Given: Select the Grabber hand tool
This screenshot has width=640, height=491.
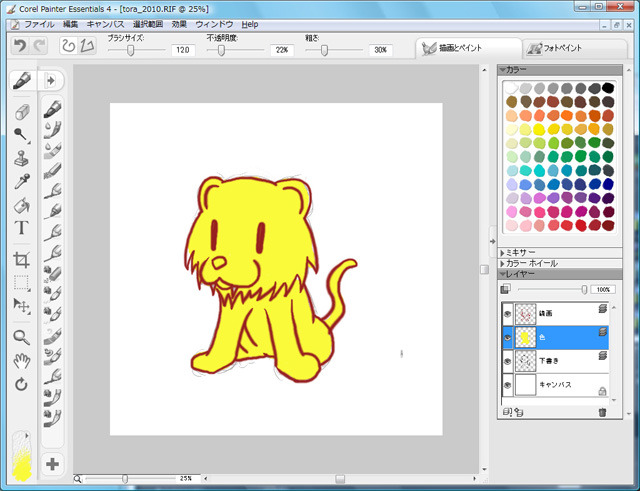Looking at the screenshot, I should tap(22, 361).
